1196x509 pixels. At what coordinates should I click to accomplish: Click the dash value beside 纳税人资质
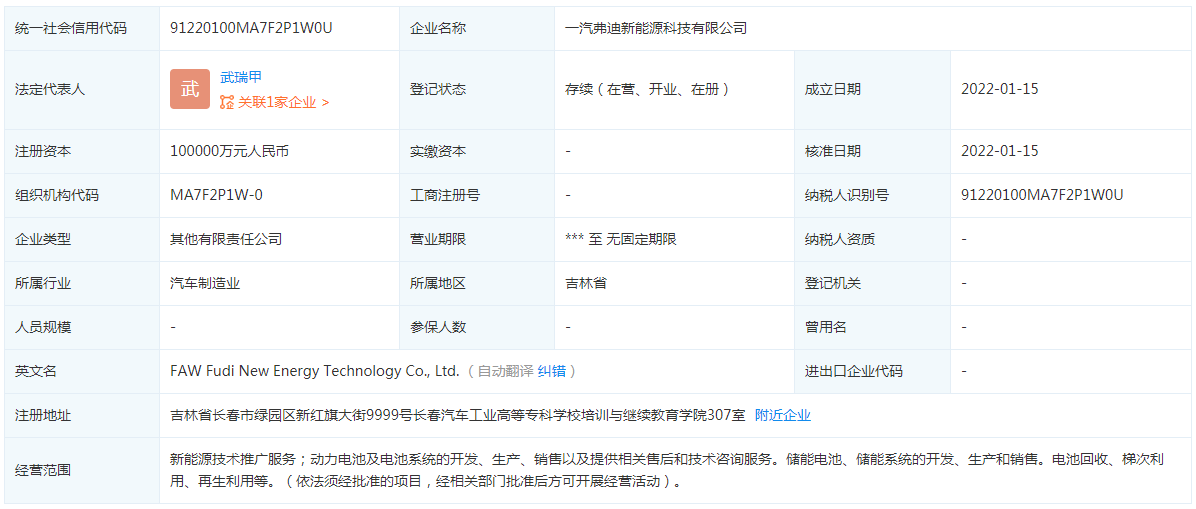[x=964, y=240]
